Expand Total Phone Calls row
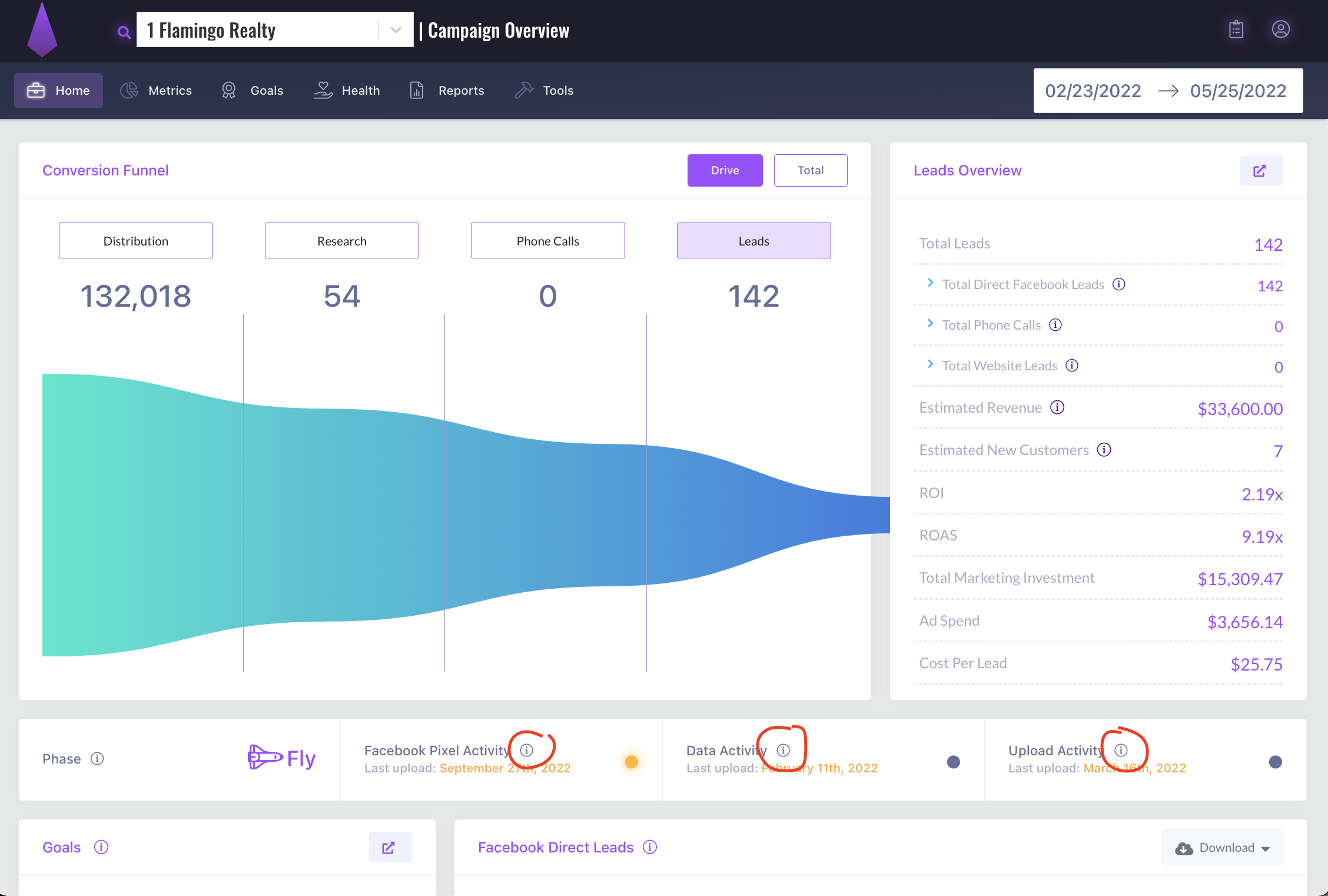The image size is (1328, 896). [x=930, y=324]
